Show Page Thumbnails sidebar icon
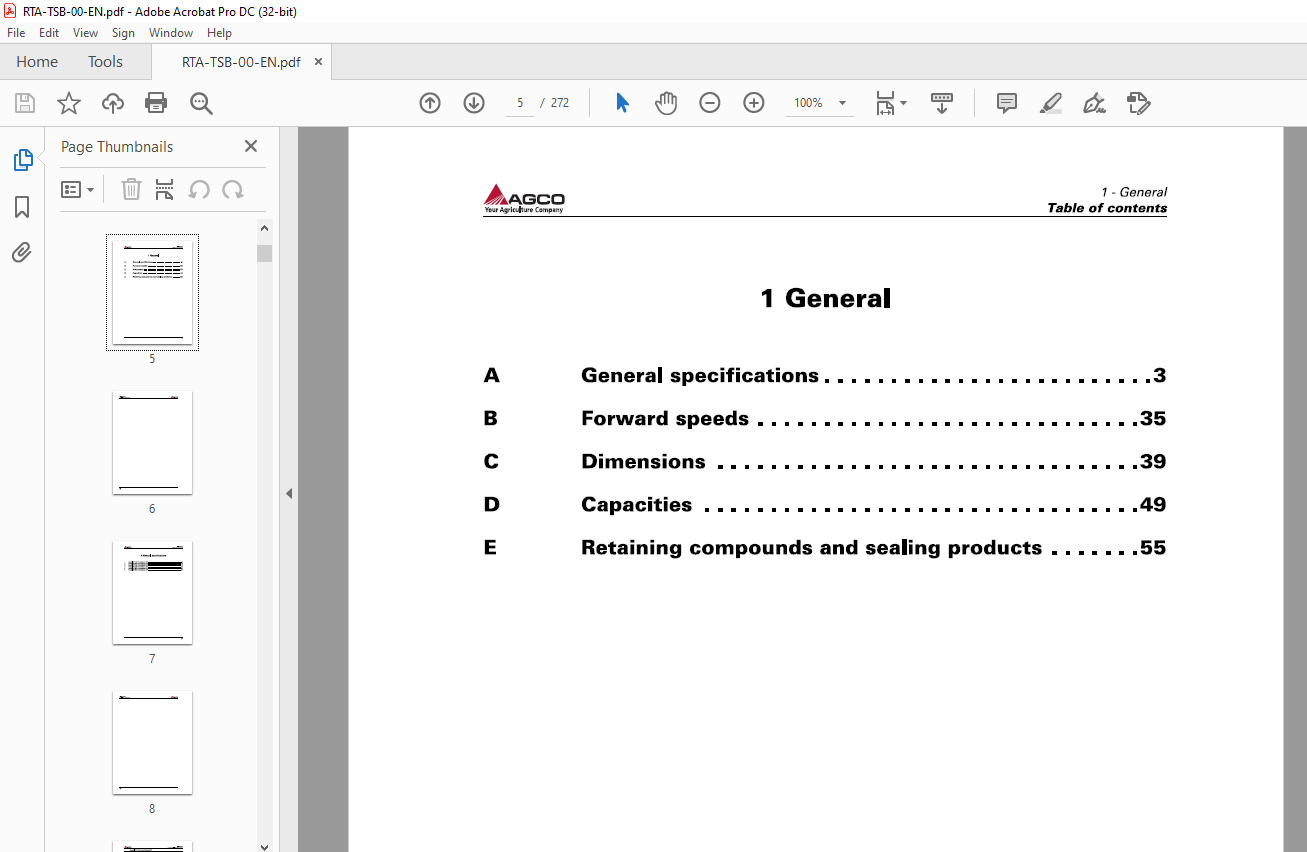Viewport: 1307px width, 852px height. 22,160
